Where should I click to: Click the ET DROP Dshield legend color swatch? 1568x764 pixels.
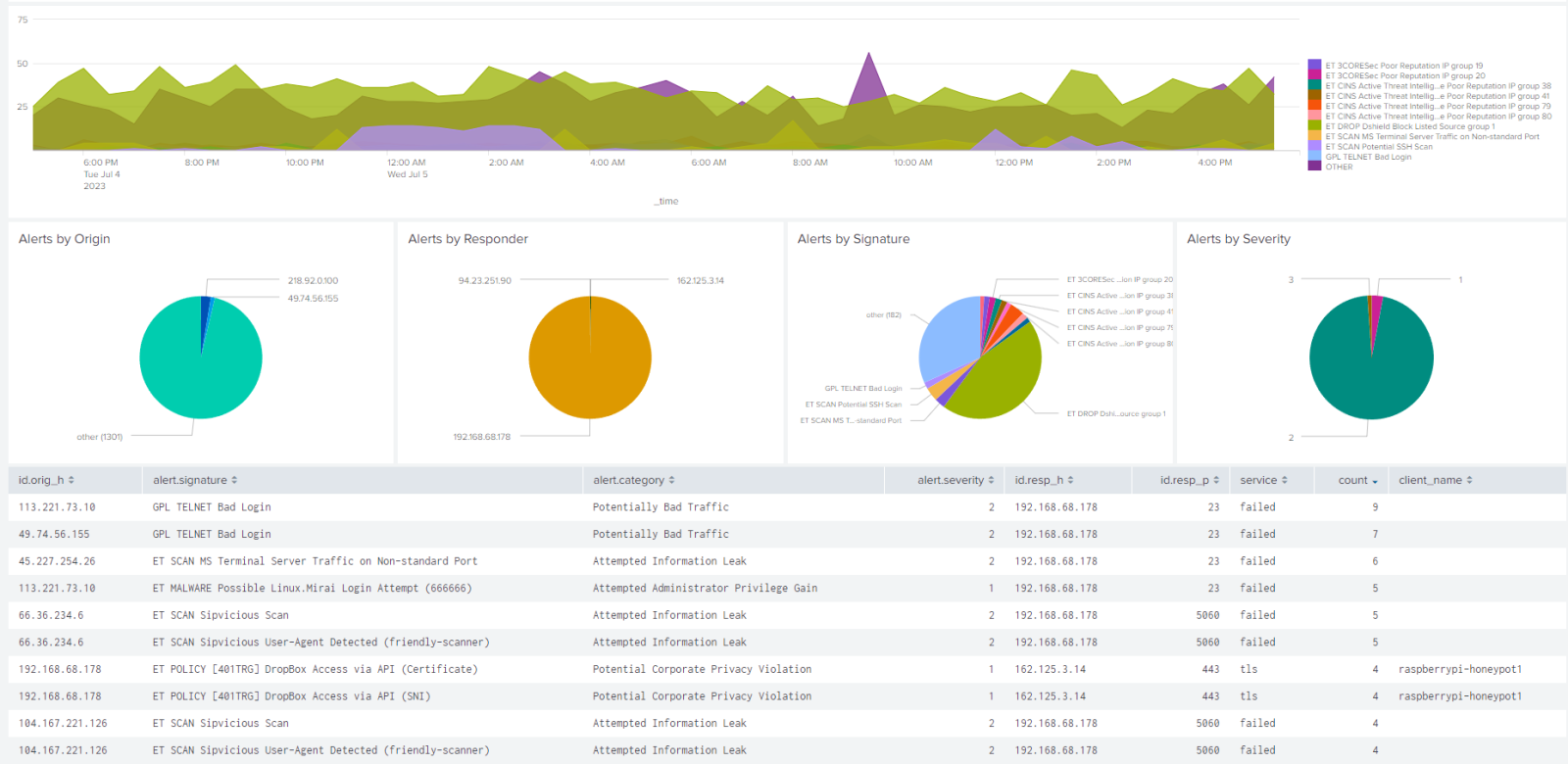tap(1314, 126)
